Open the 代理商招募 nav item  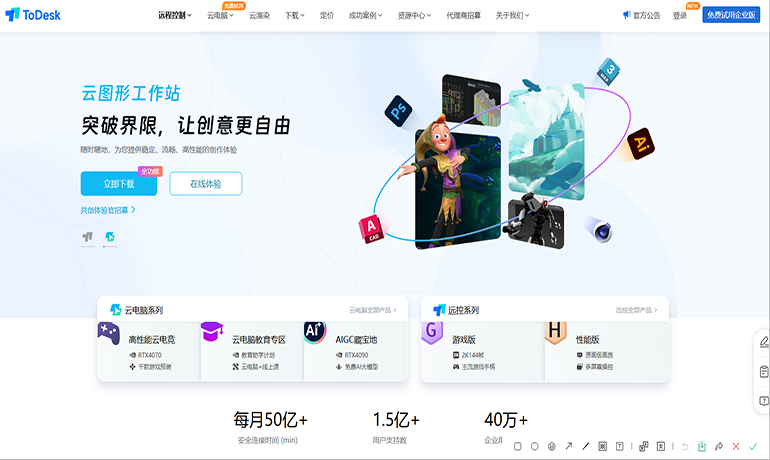click(x=464, y=15)
